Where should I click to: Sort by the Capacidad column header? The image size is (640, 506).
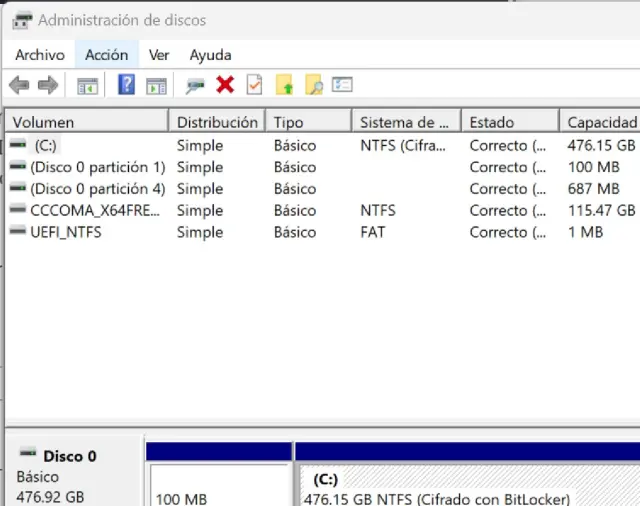[600, 122]
